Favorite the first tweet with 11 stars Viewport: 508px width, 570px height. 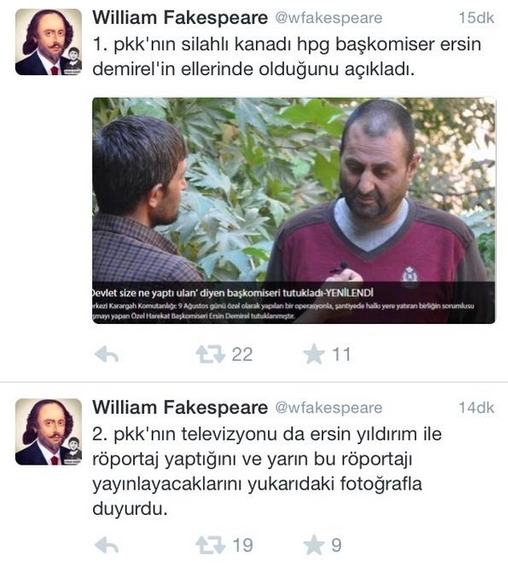click(314, 354)
